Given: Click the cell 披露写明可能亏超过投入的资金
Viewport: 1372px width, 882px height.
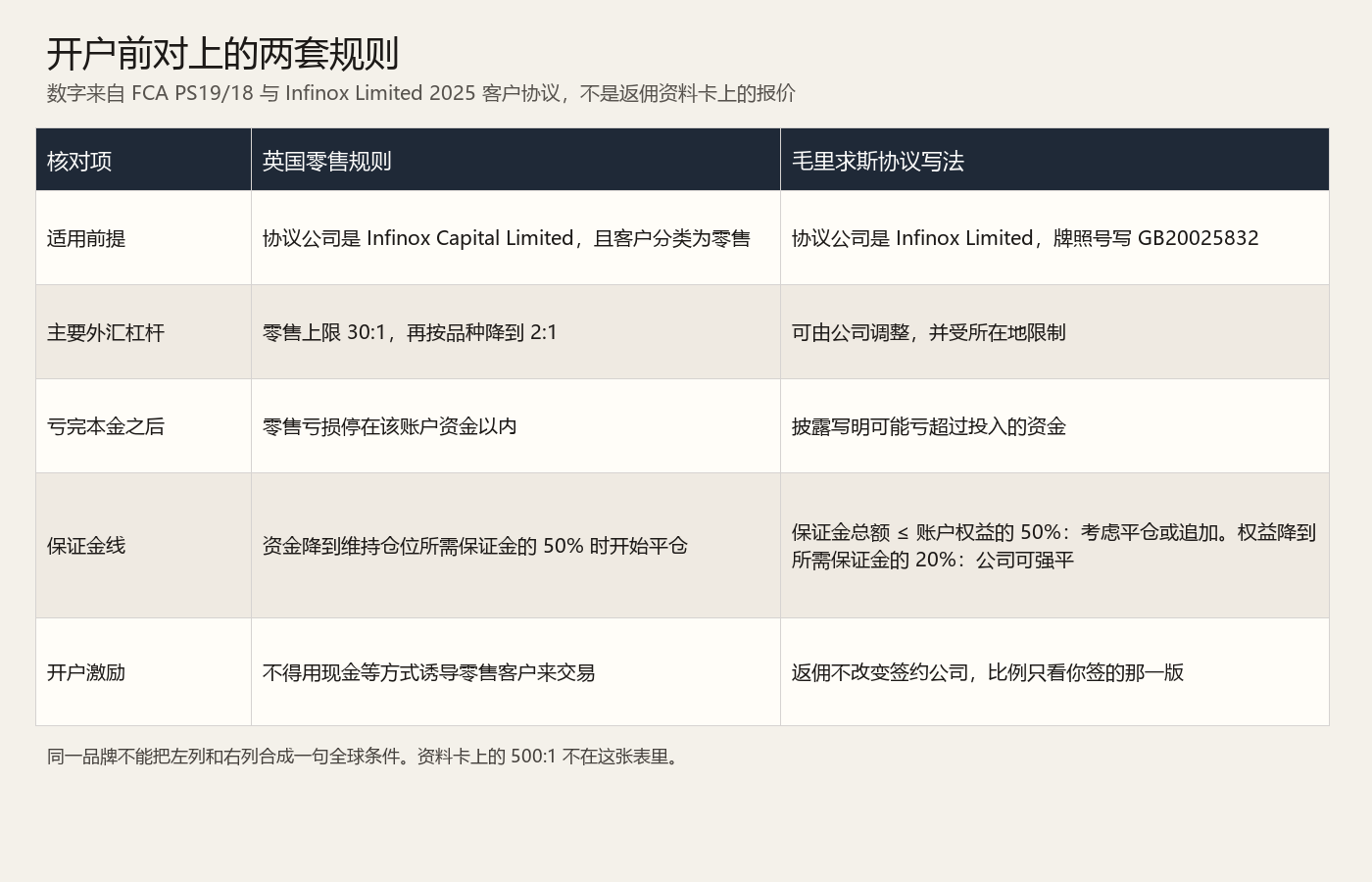Looking at the screenshot, I should (1054, 426).
